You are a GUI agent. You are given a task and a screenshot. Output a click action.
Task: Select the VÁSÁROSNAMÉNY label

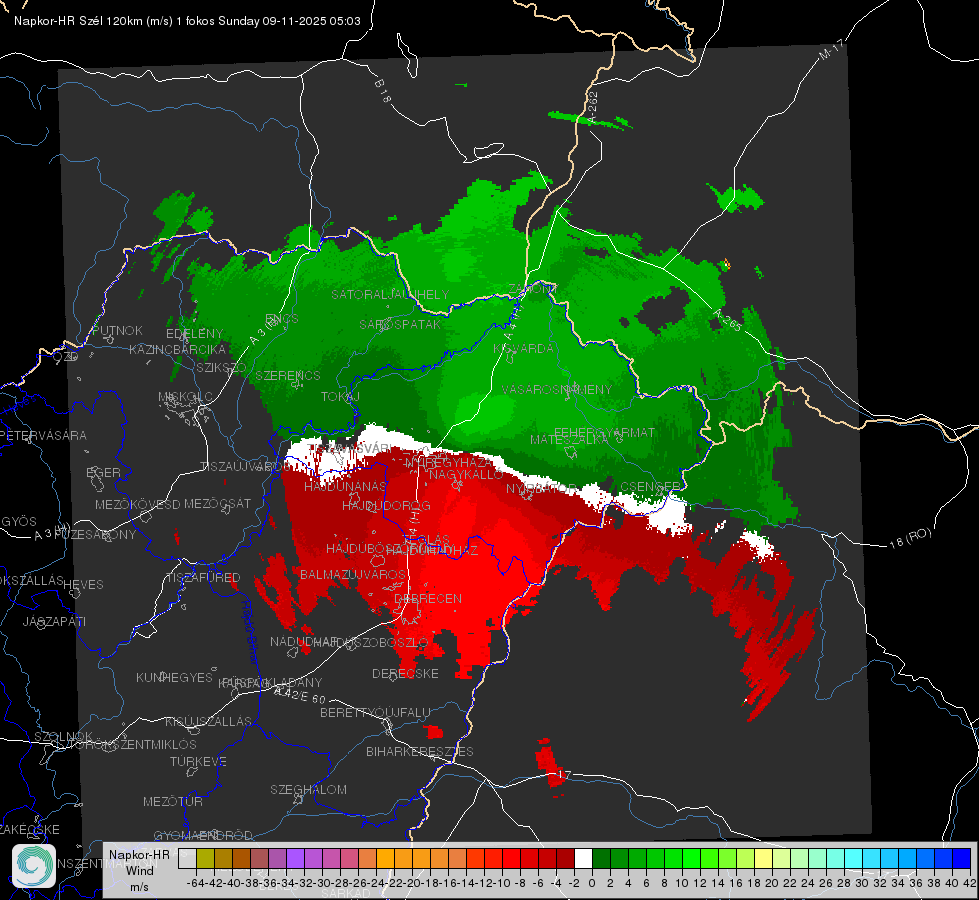click(557, 389)
